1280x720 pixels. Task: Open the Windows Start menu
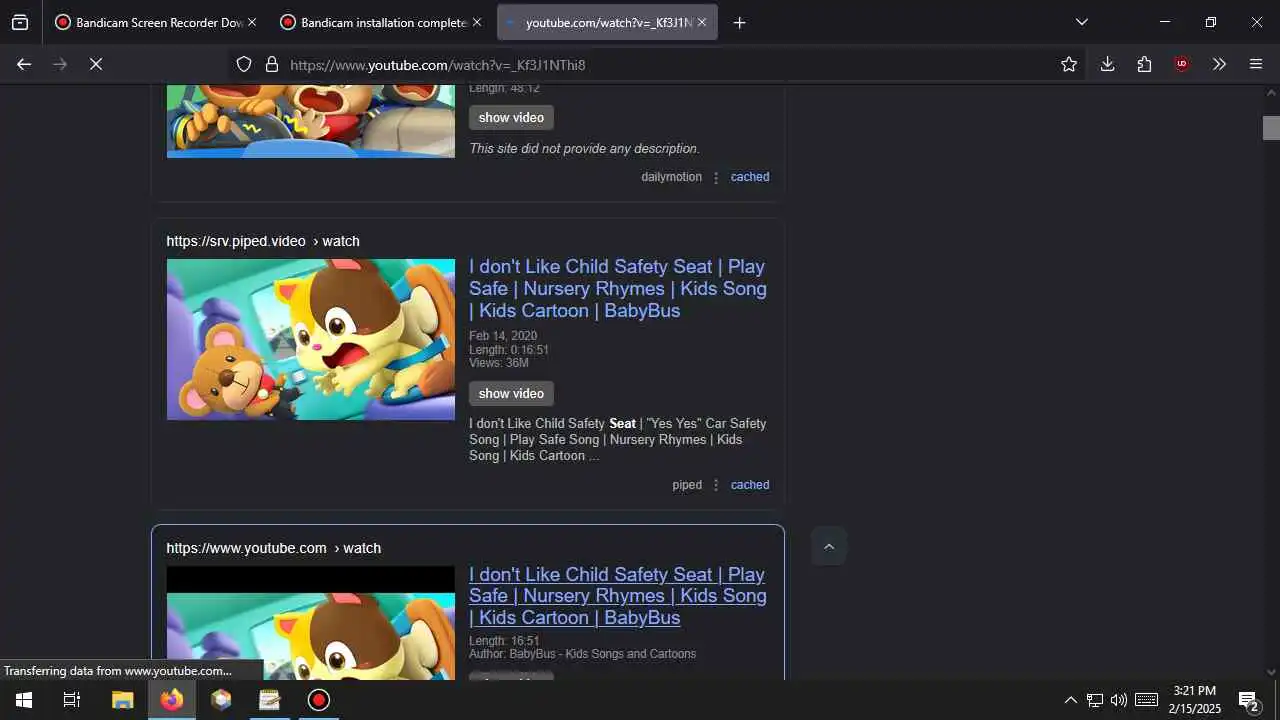[24, 700]
